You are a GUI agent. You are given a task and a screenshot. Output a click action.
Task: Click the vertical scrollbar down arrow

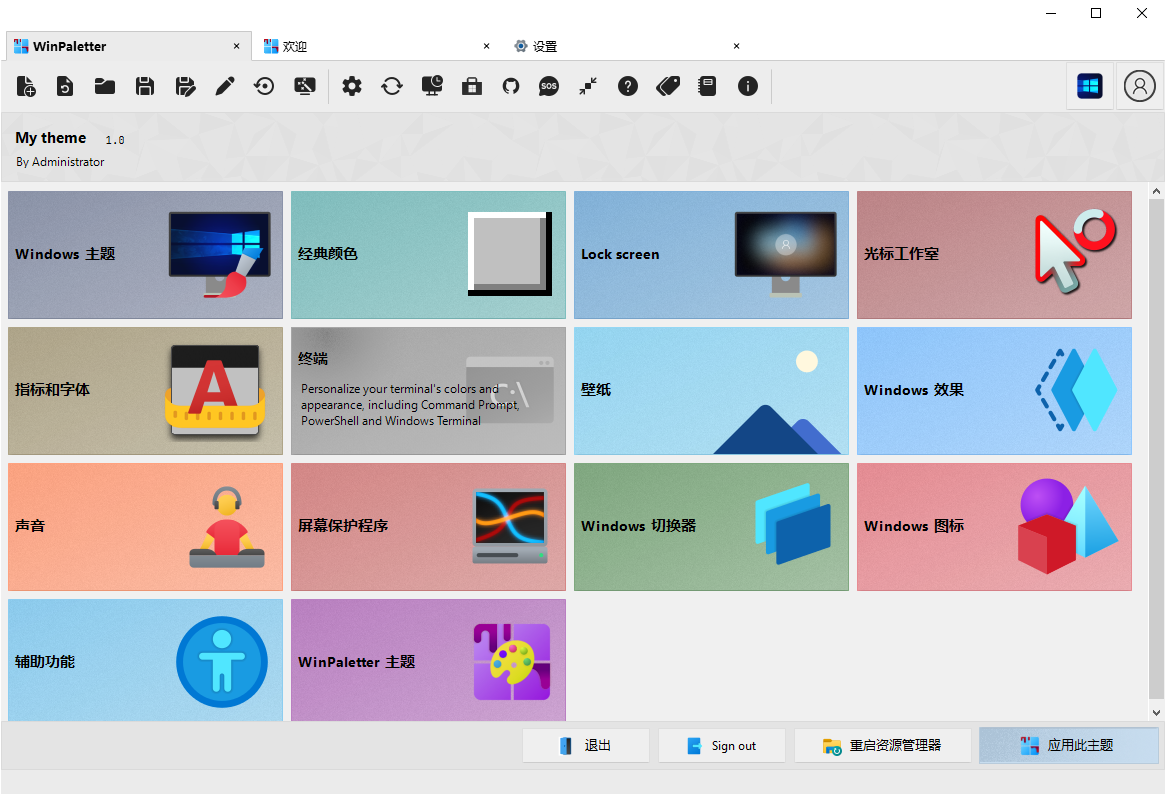[1156, 712]
